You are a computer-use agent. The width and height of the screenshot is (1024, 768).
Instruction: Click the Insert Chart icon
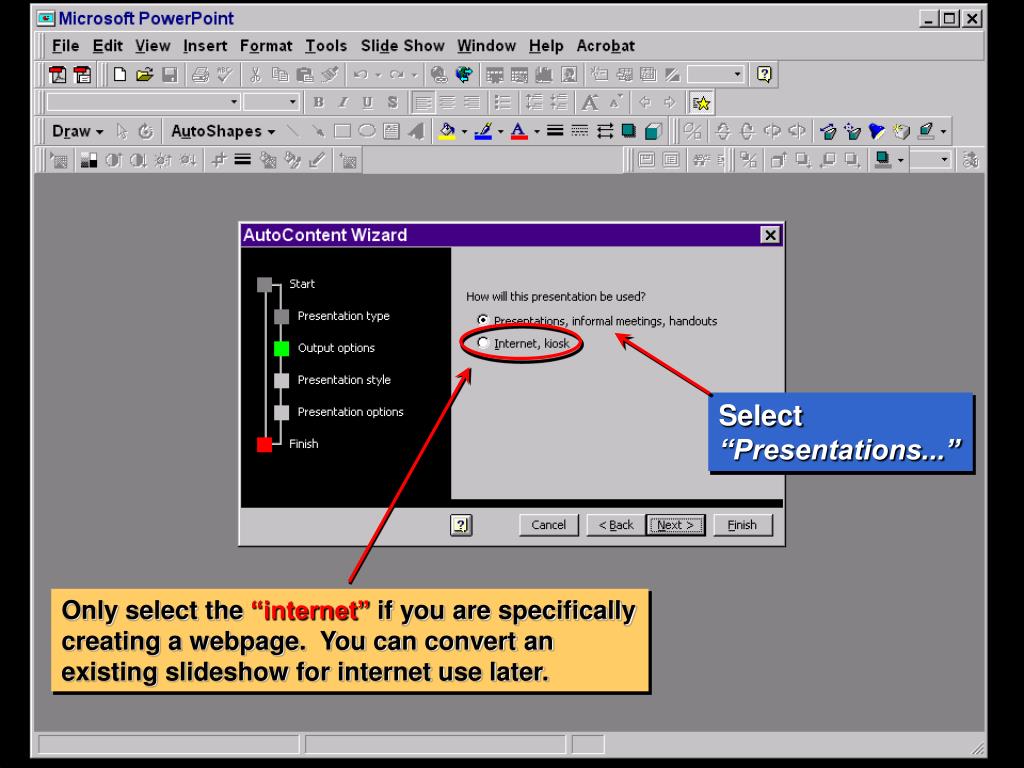pos(544,74)
